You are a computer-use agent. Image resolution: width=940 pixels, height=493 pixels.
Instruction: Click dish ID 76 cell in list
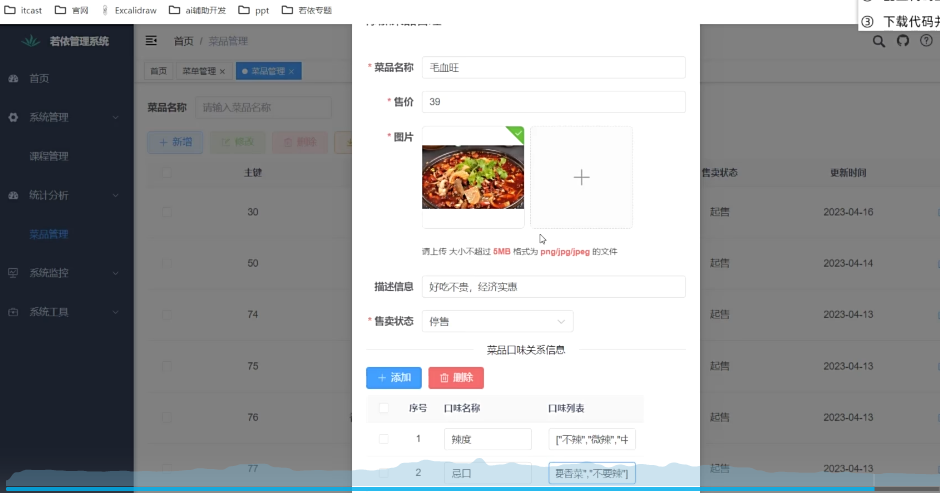click(x=253, y=417)
